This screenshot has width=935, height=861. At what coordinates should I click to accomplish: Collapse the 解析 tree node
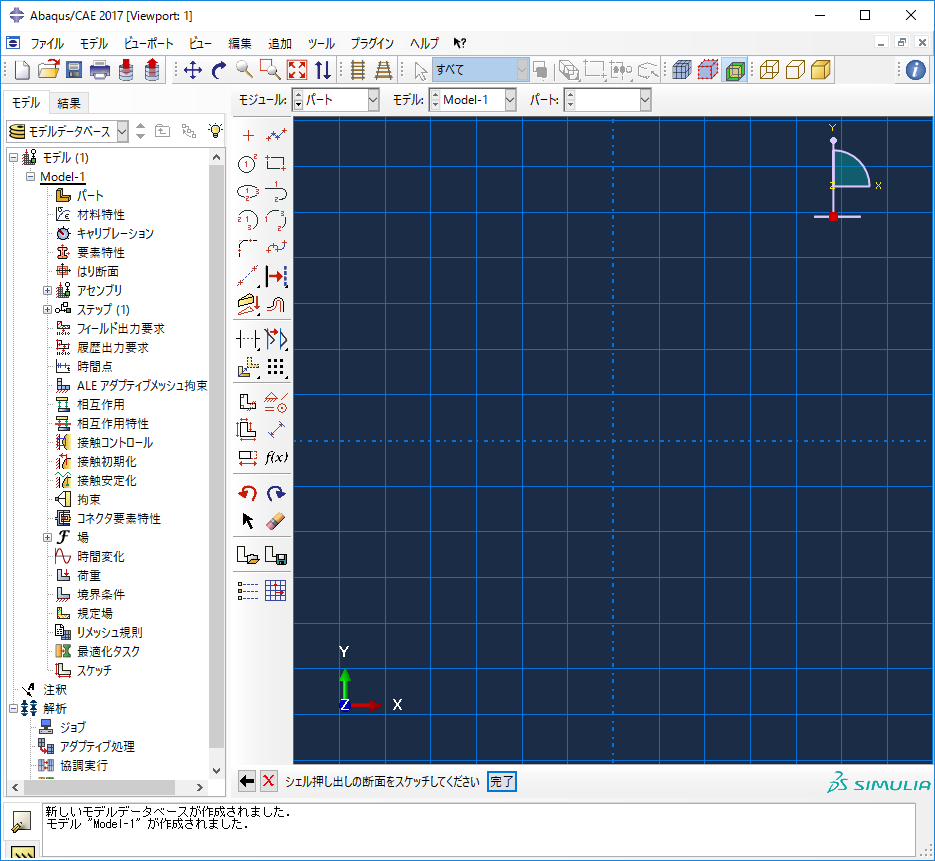point(13,709)
